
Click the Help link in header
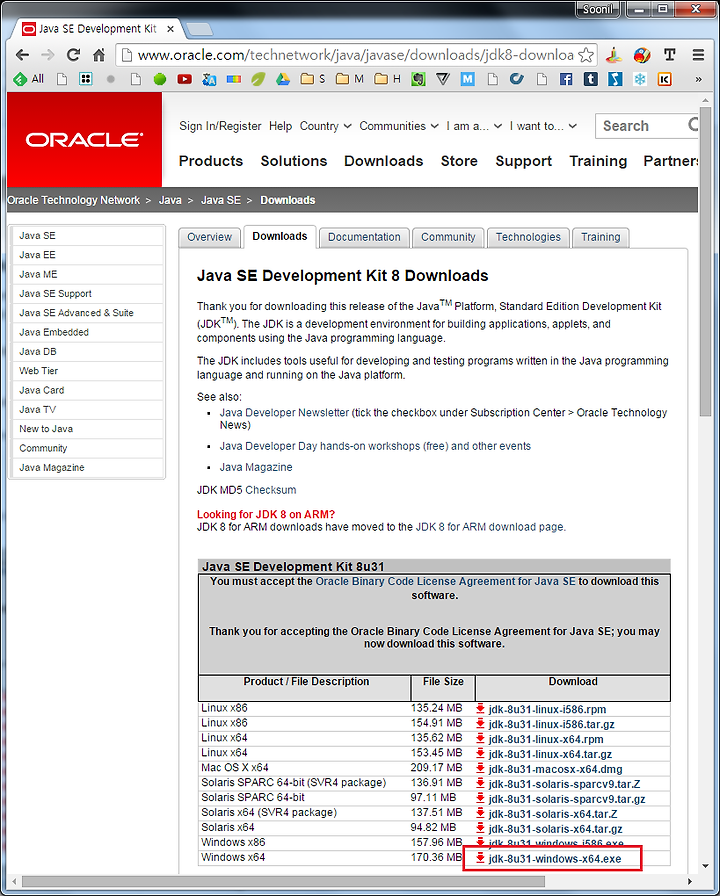(x=281, y=126)
